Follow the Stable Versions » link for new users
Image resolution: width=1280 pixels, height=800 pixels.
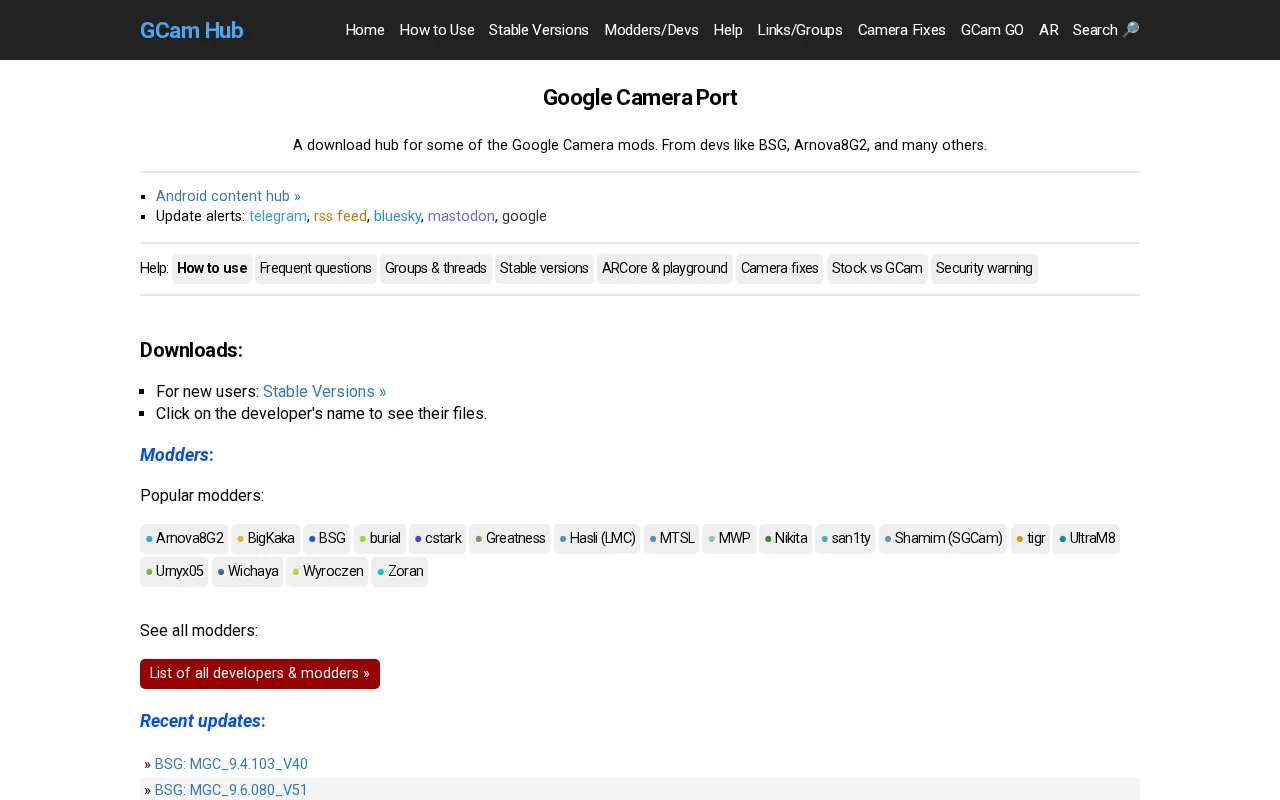pos(325,391)
